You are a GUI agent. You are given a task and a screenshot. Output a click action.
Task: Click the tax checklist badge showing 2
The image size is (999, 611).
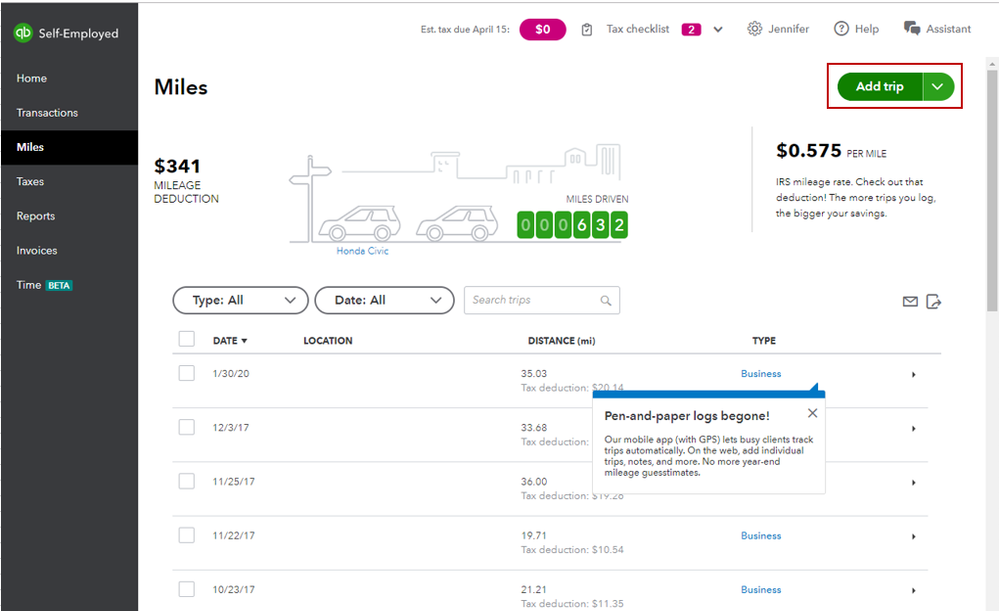coord(691,29)
